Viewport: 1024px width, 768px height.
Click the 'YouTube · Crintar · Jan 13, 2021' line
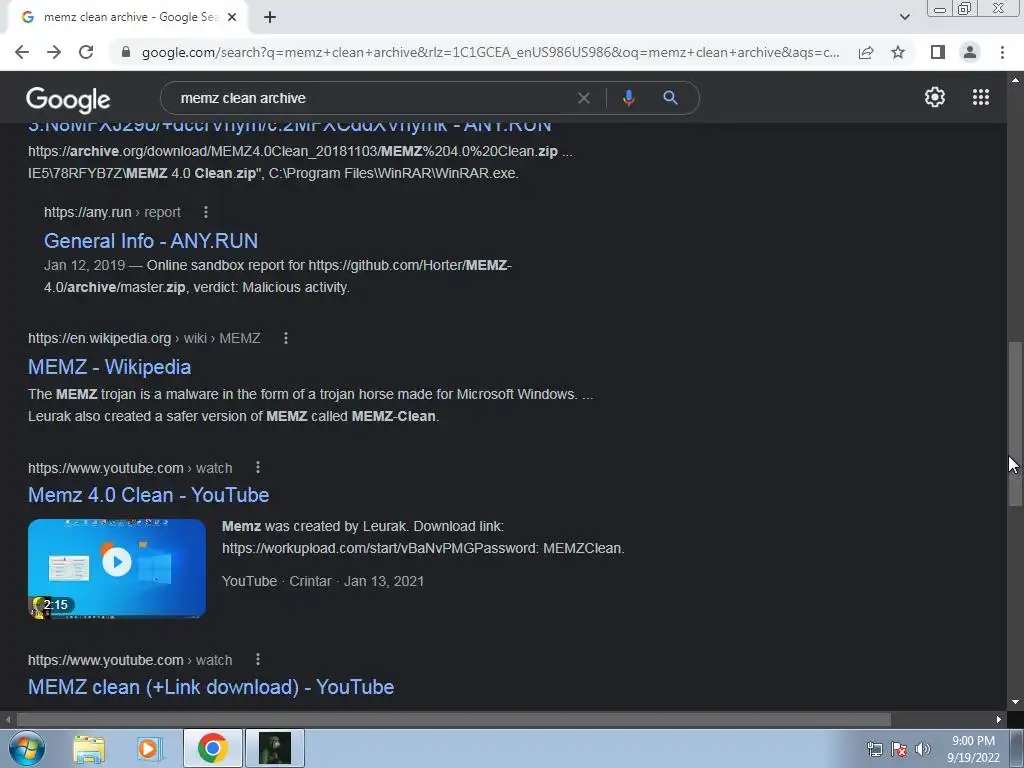coord(323,581)
